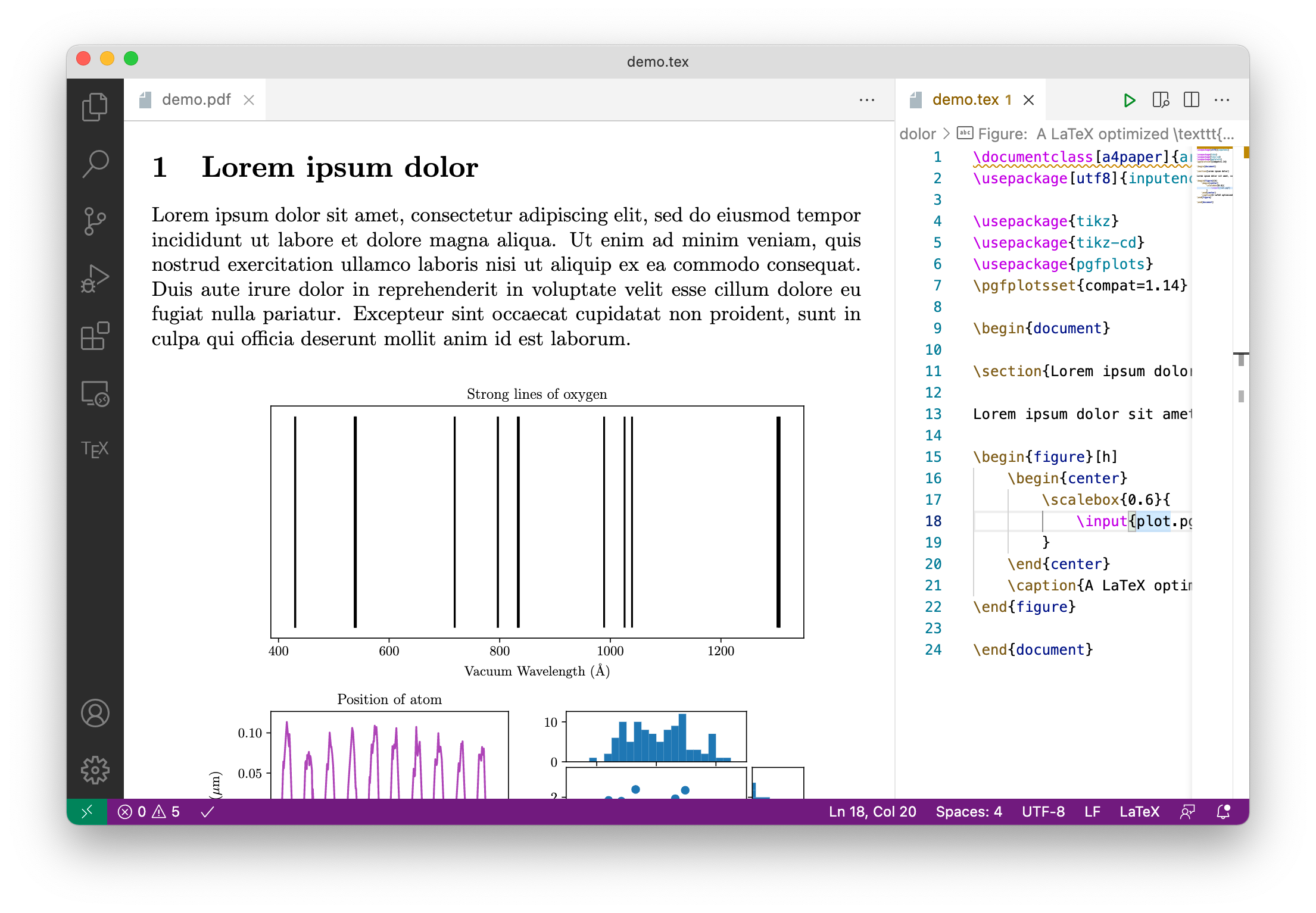Click the green Build LaTeX project button
This screenshot has height=913, width=1316.
1128,100
